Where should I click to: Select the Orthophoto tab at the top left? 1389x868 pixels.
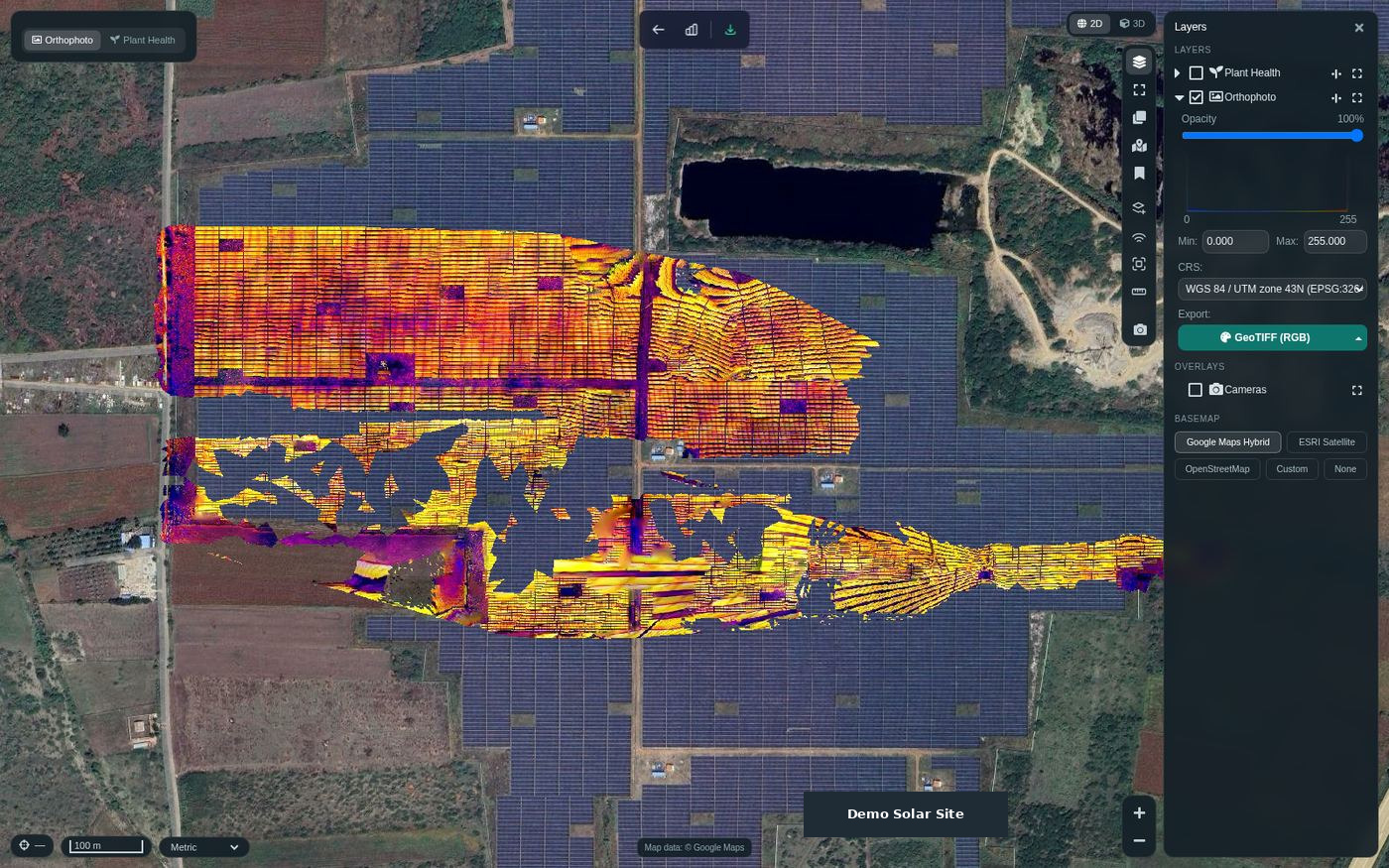(x=63, y=40)
